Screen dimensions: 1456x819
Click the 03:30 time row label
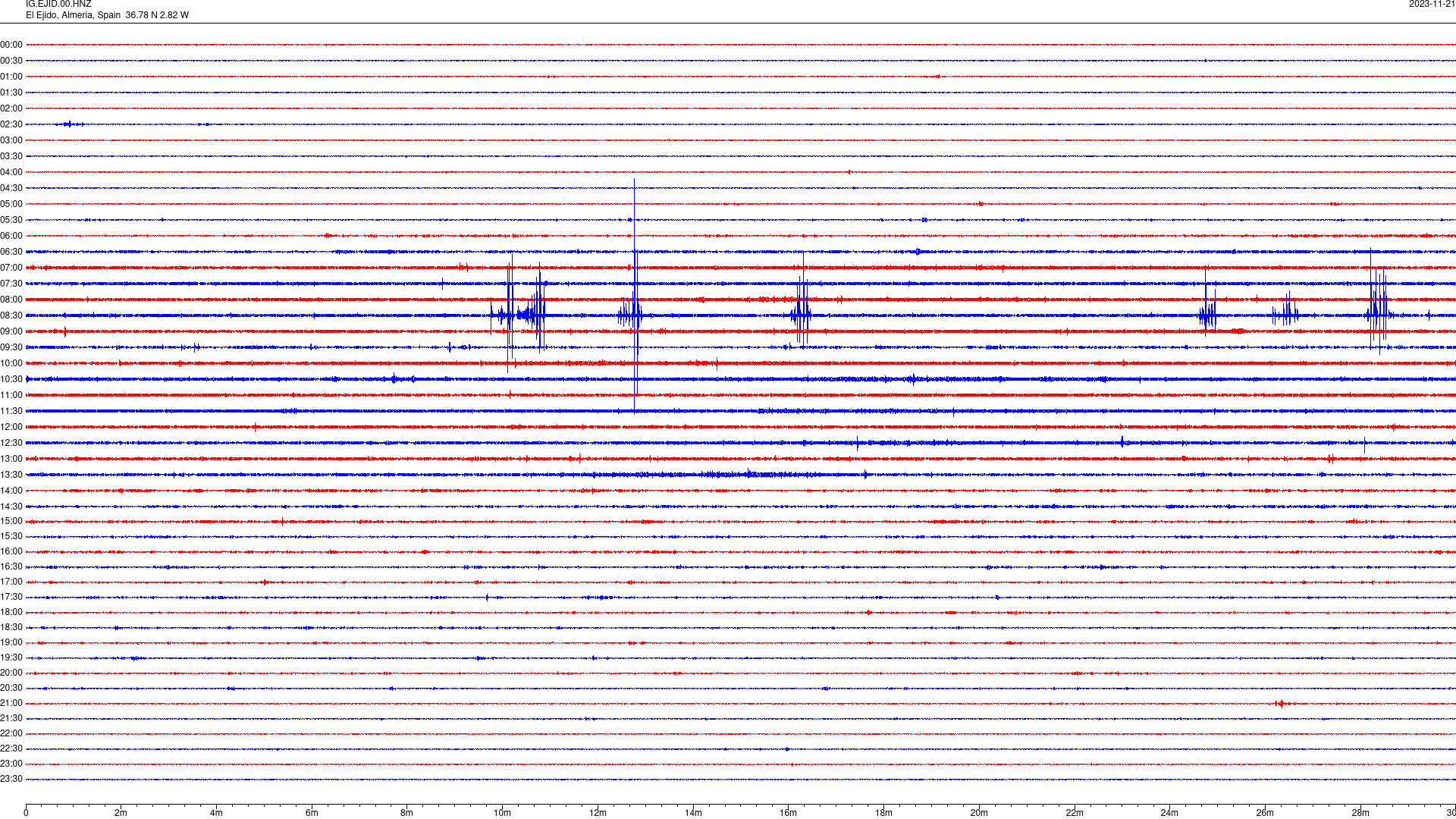click(x=11, y=156)
